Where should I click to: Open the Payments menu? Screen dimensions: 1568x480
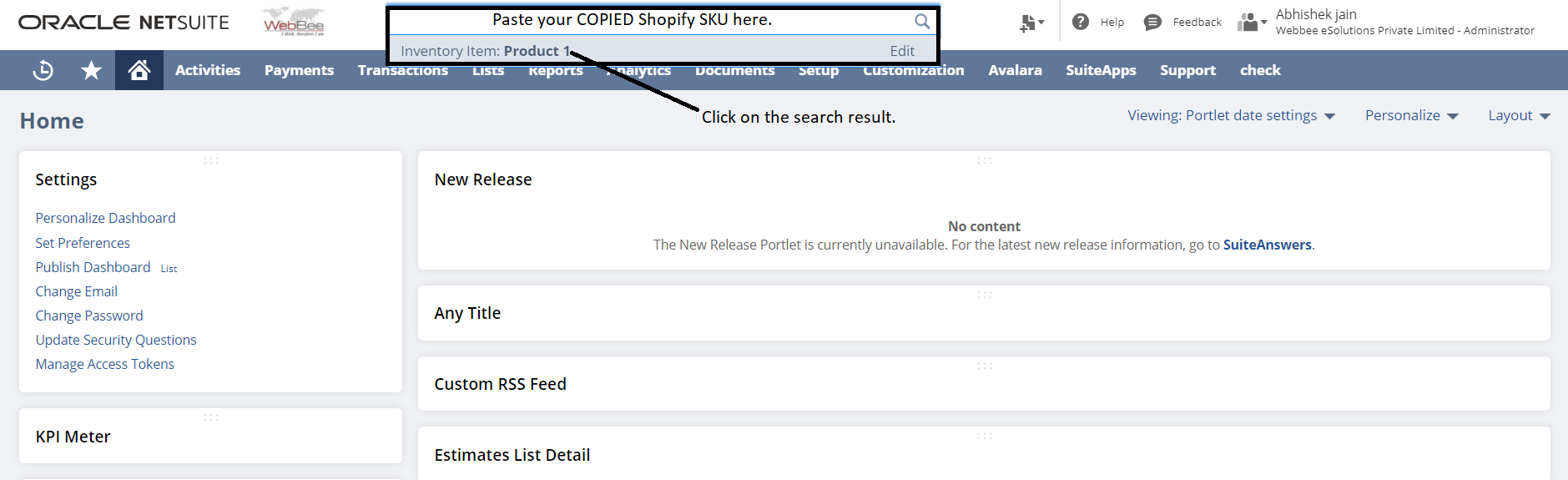coord(299,70)
